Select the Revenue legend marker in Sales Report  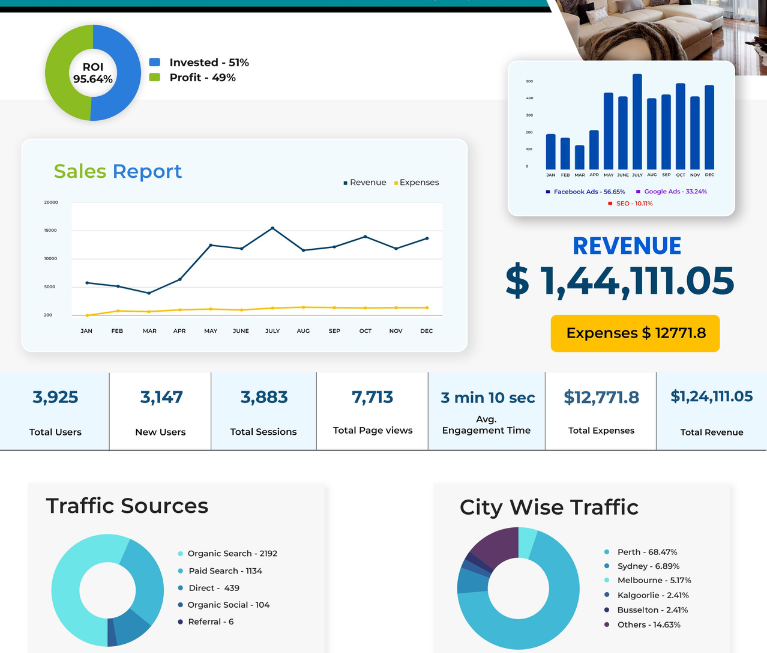point(345,183)
